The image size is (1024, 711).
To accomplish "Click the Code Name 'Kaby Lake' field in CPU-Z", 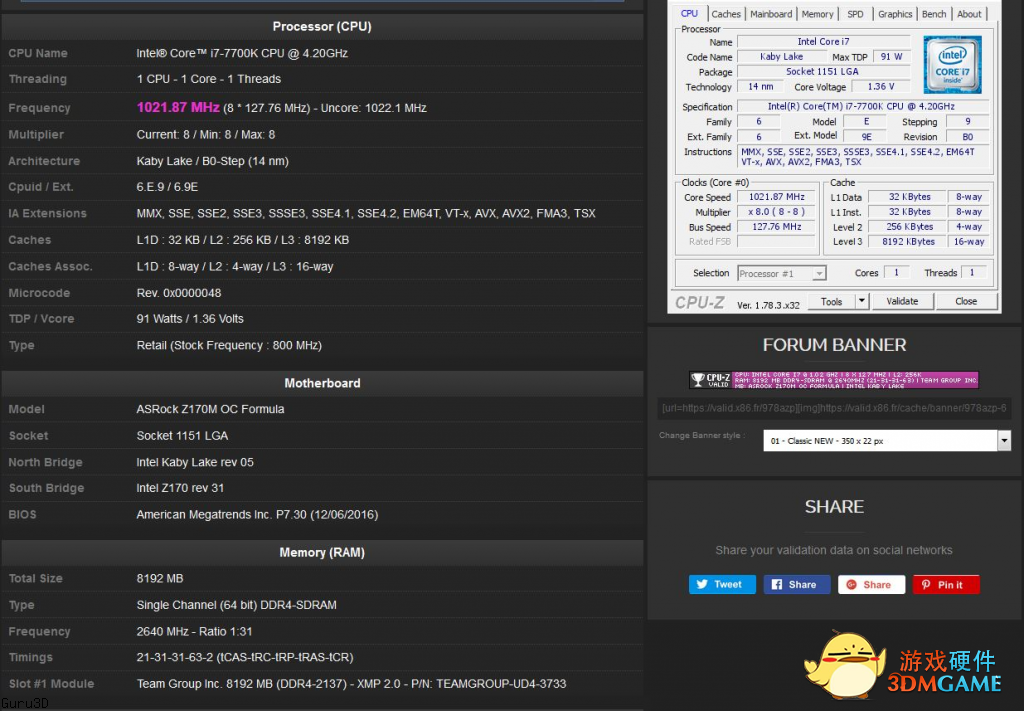I will 781,57.
